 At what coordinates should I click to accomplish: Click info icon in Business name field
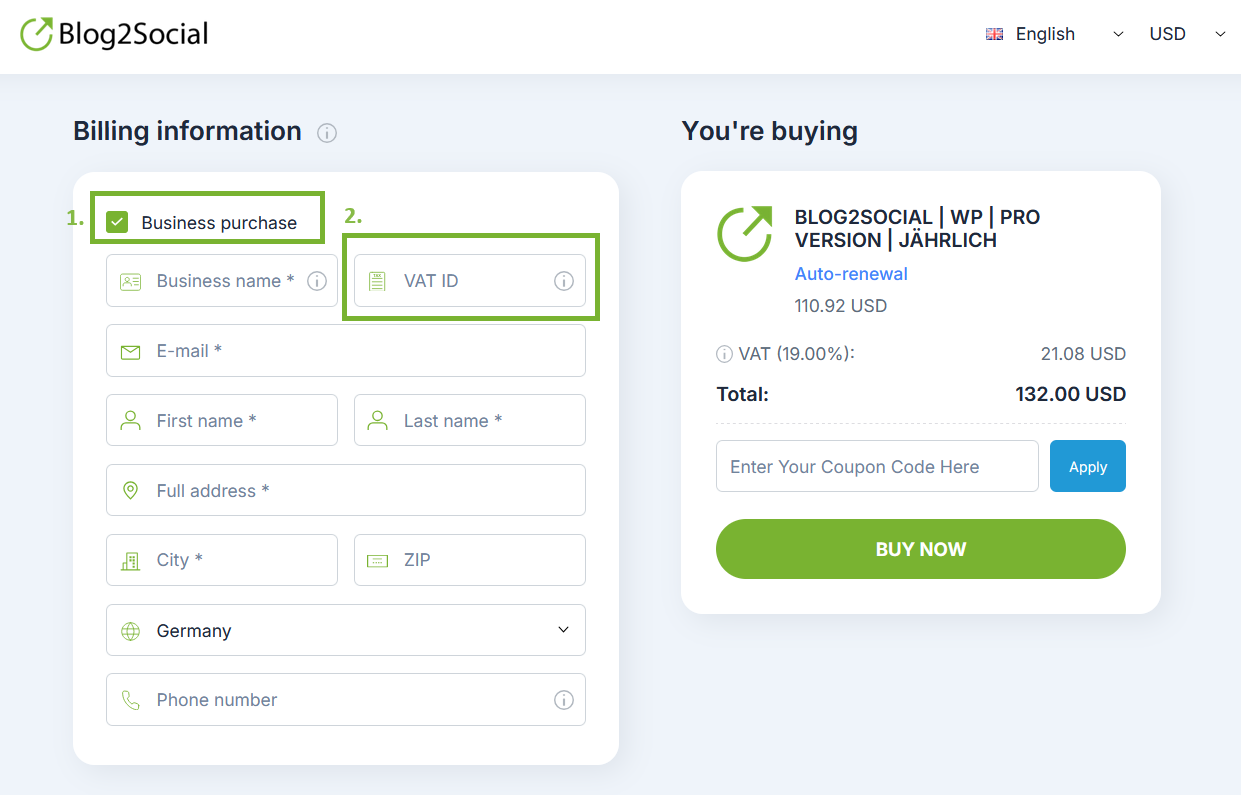[x=317, y=281]
